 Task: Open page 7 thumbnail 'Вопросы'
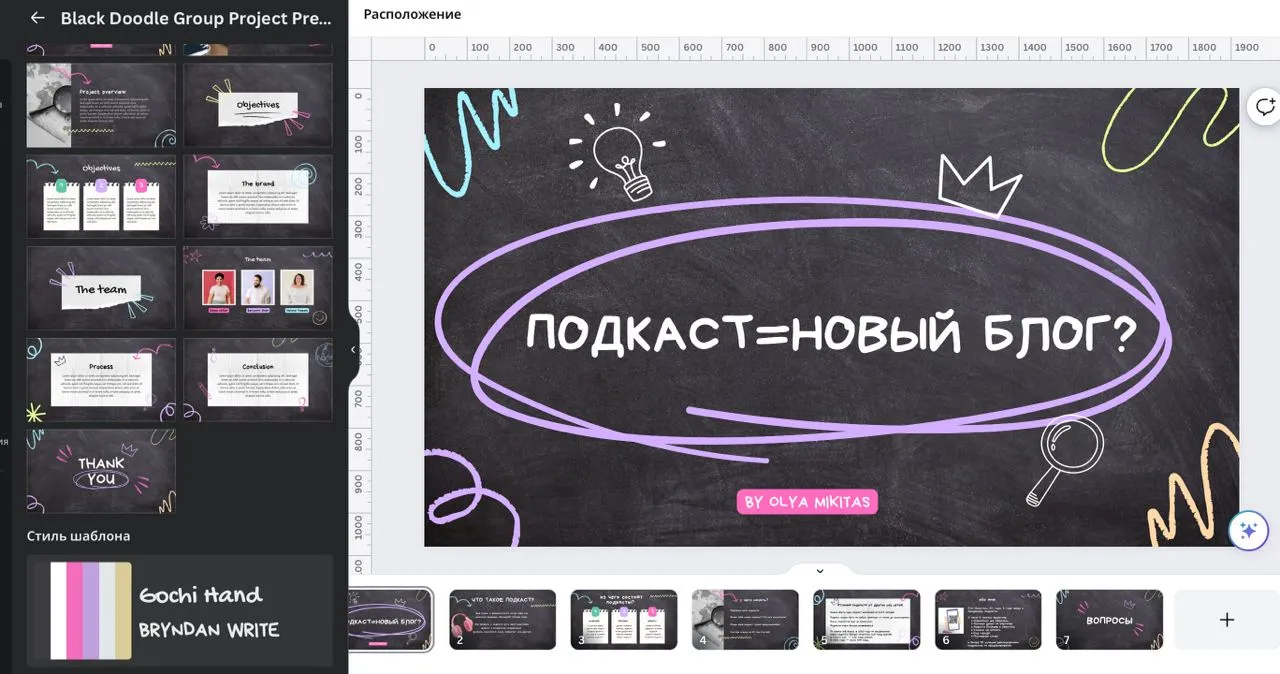coord(1109,620)
